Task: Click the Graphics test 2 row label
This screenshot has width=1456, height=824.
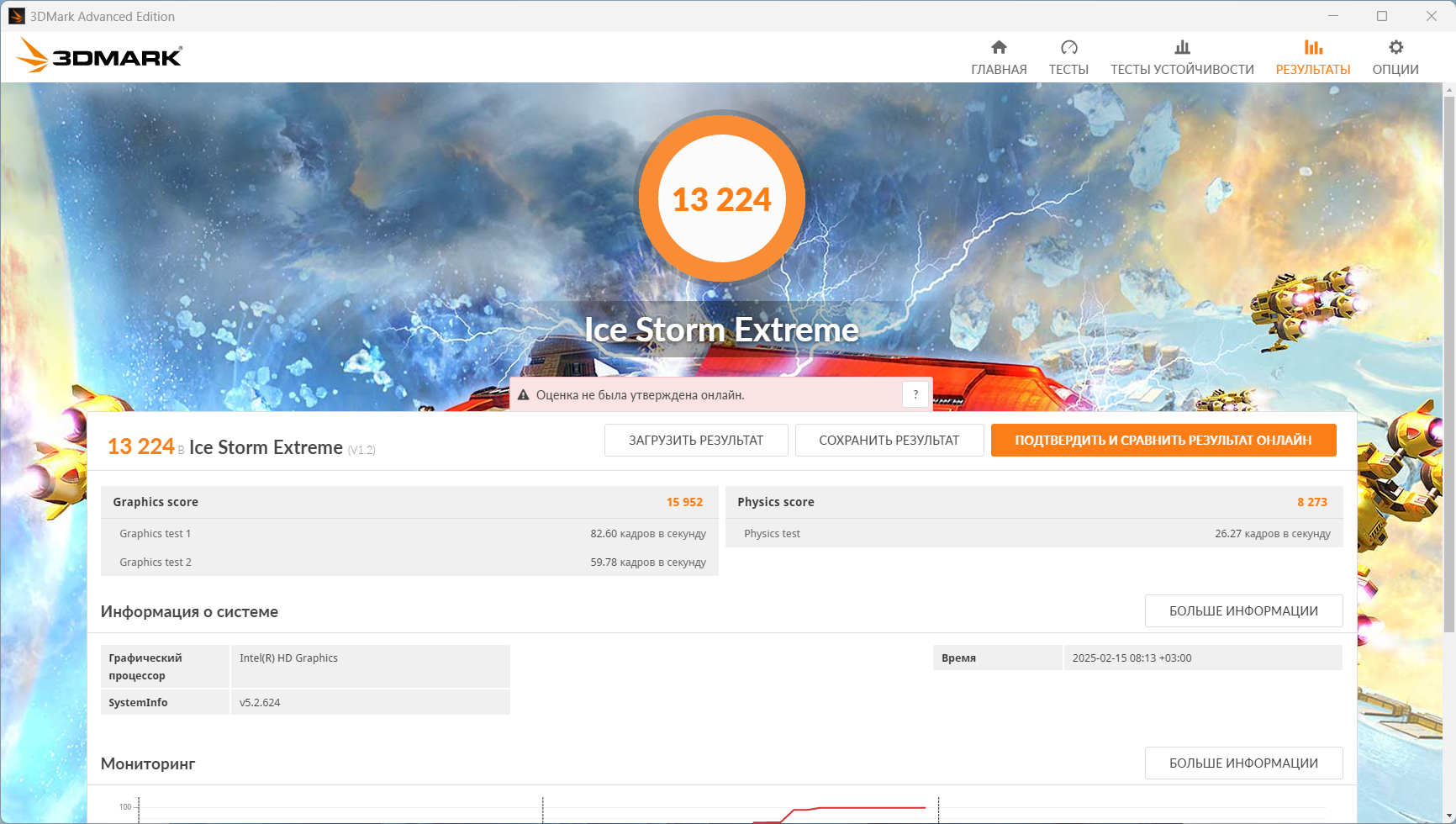Action: (156, 563)
